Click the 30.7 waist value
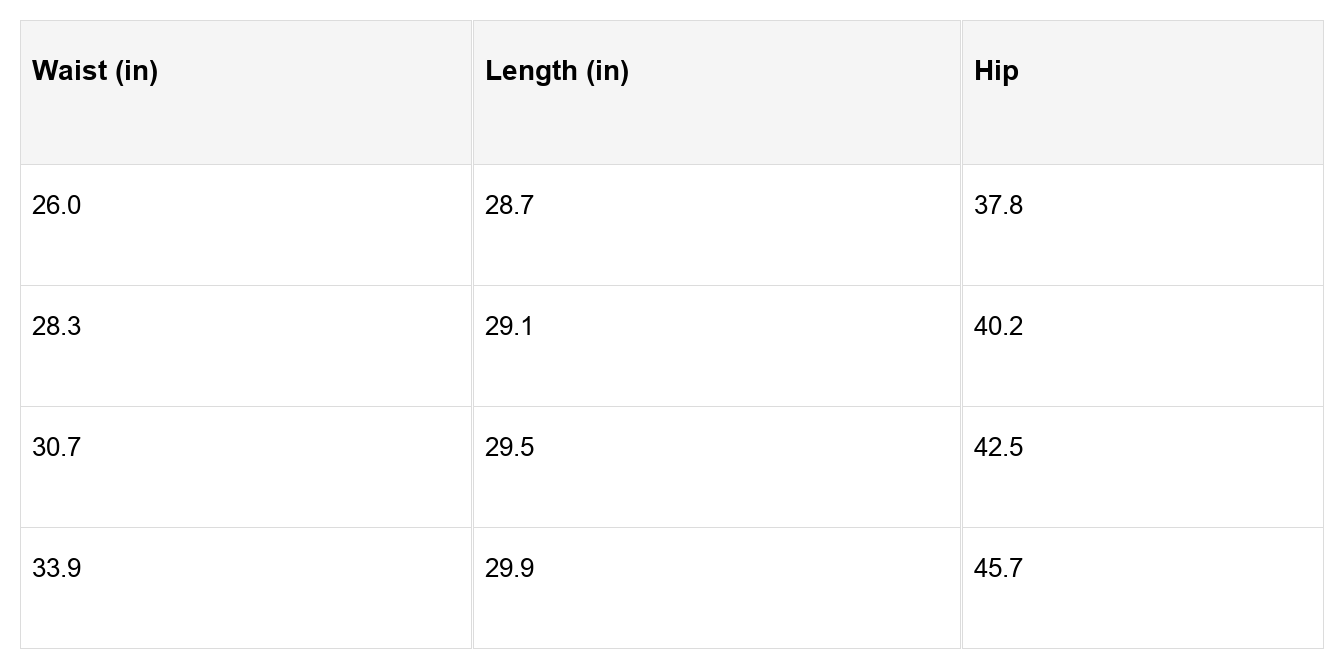This screenshot has width=1343, height=668. click(x=57, y=448)
